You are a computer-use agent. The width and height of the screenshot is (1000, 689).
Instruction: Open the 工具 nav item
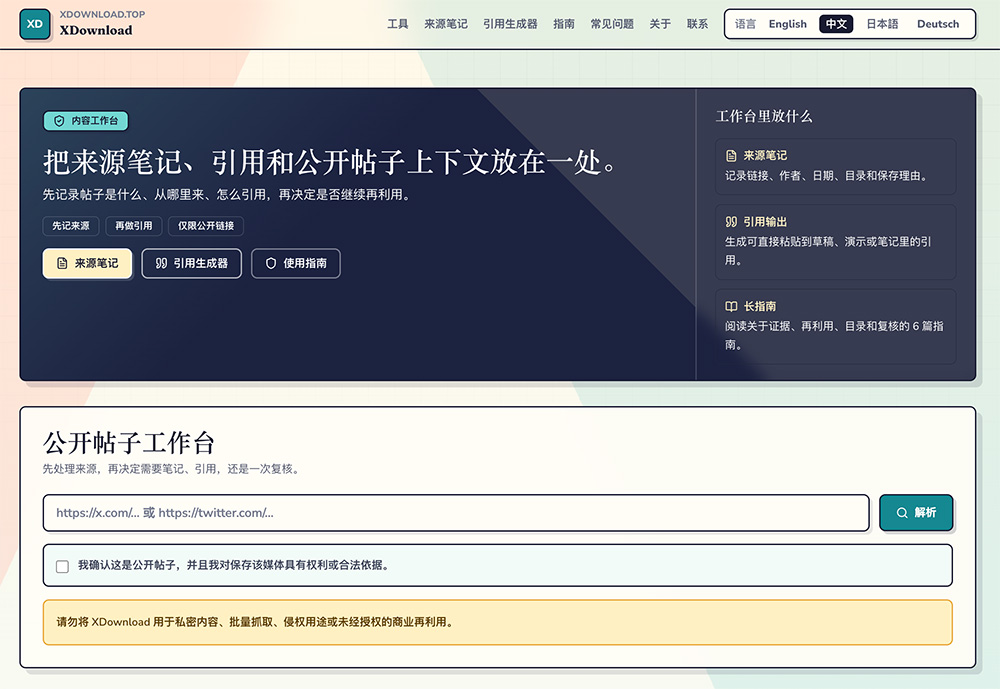(x=397, y=24)
